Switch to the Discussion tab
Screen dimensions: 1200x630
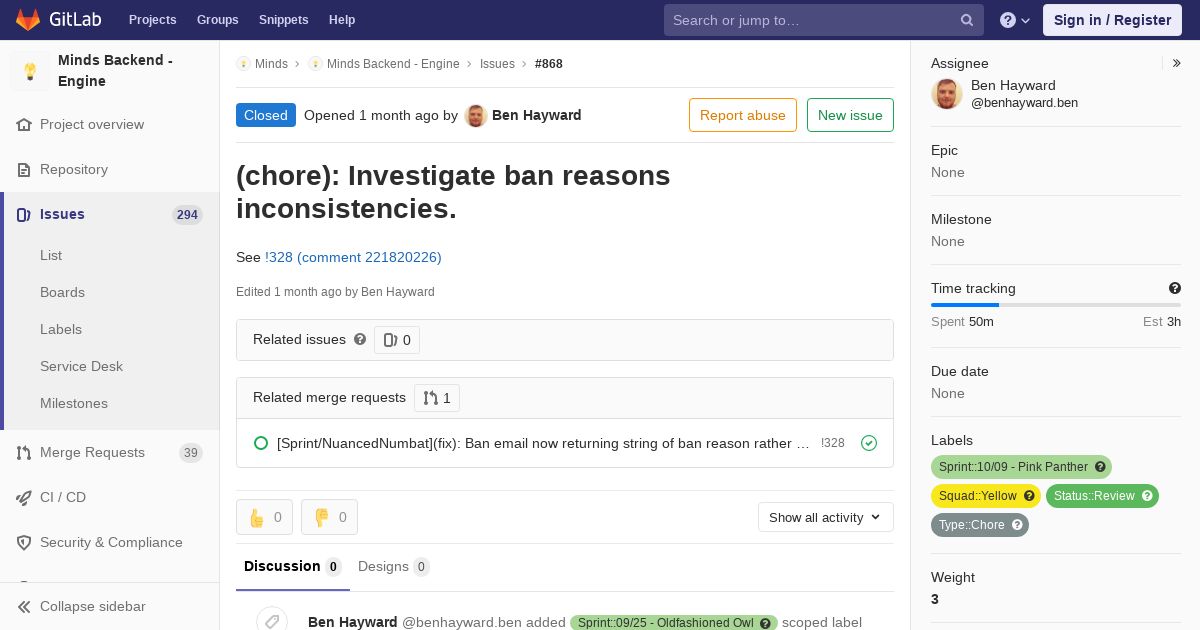(293, 566)
